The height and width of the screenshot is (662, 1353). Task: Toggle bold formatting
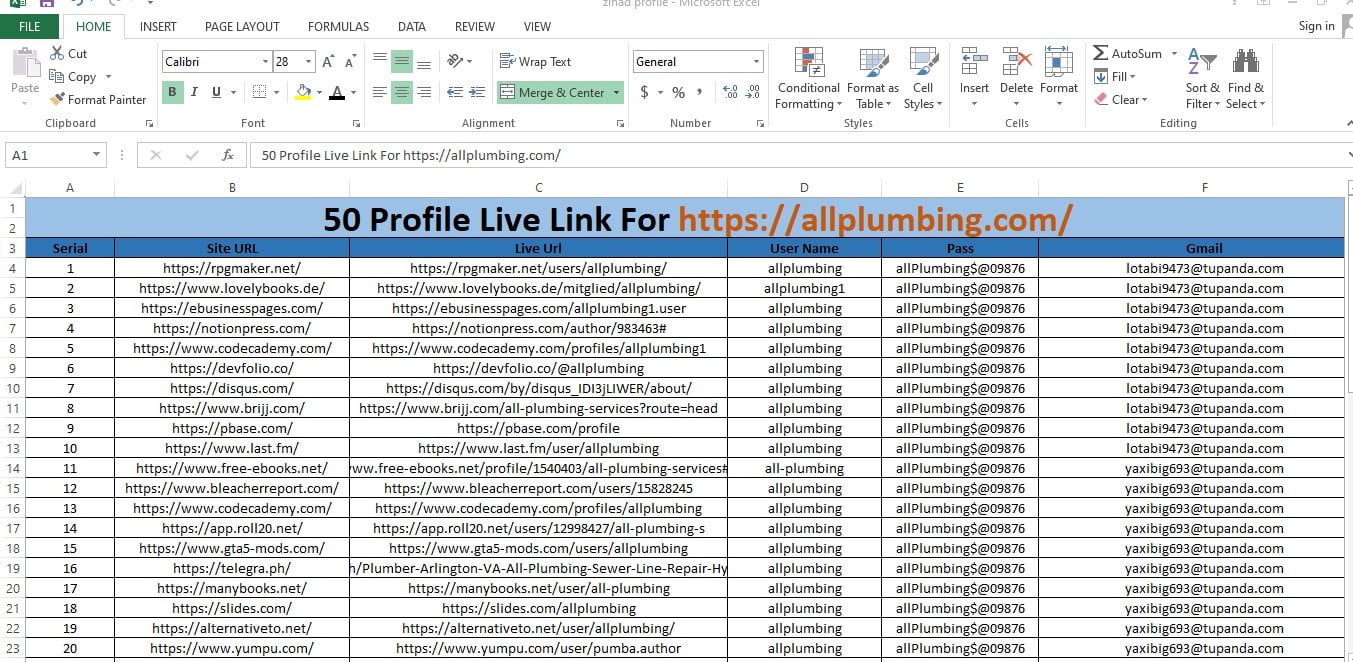tap(171, 91)
